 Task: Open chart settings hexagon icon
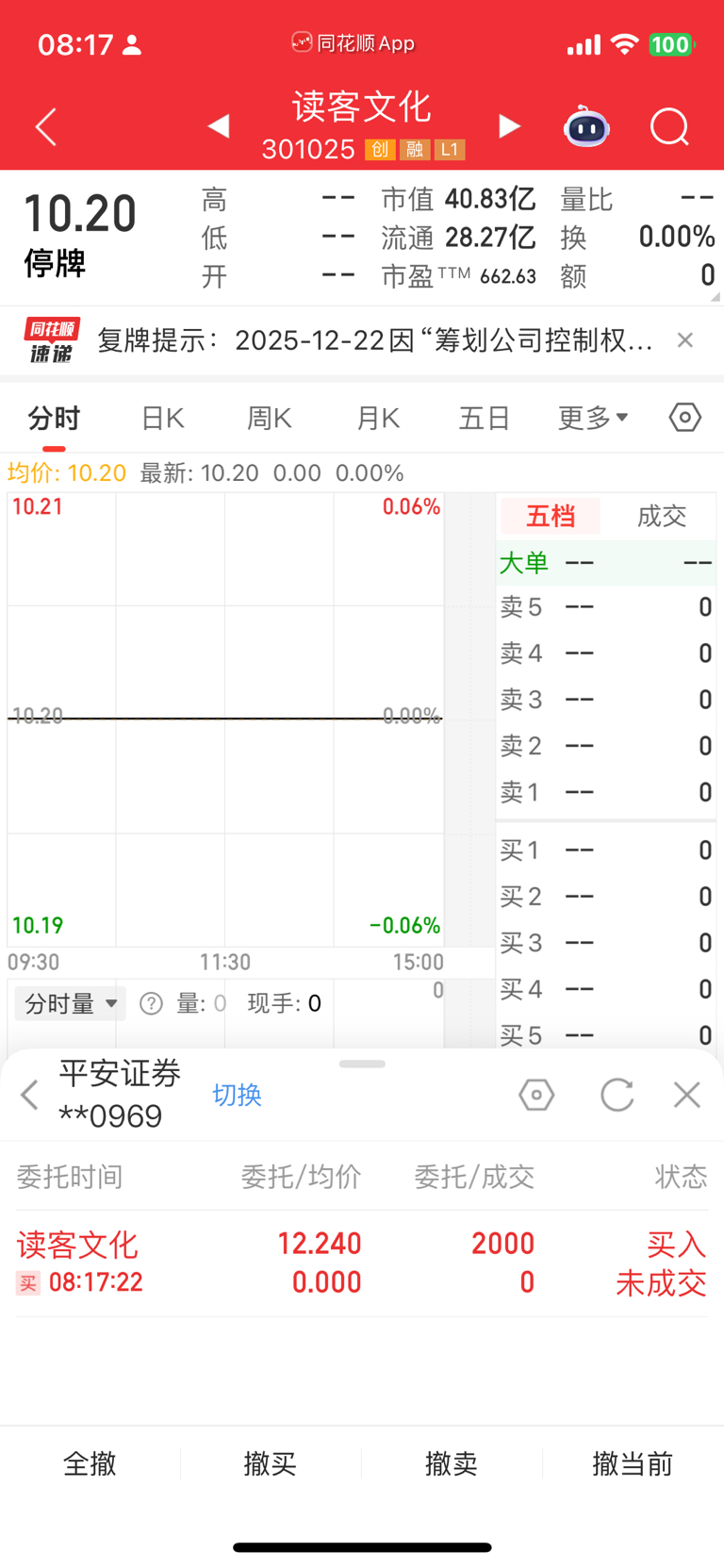click(685, 417)
